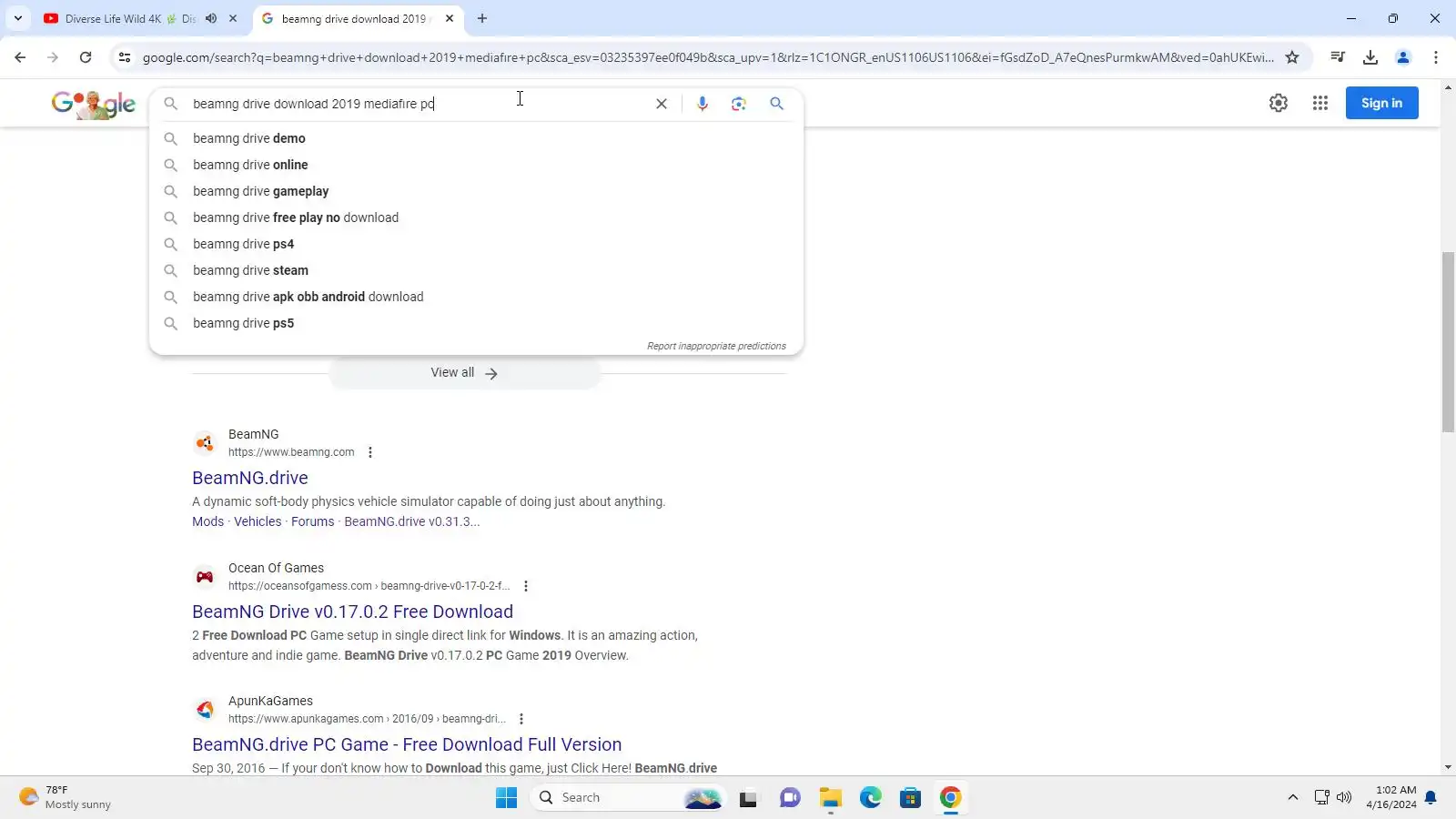The width and height of the screenshot is (1456, 819).
Task: Open Chrome profile menu
Action: (1403, 57)
